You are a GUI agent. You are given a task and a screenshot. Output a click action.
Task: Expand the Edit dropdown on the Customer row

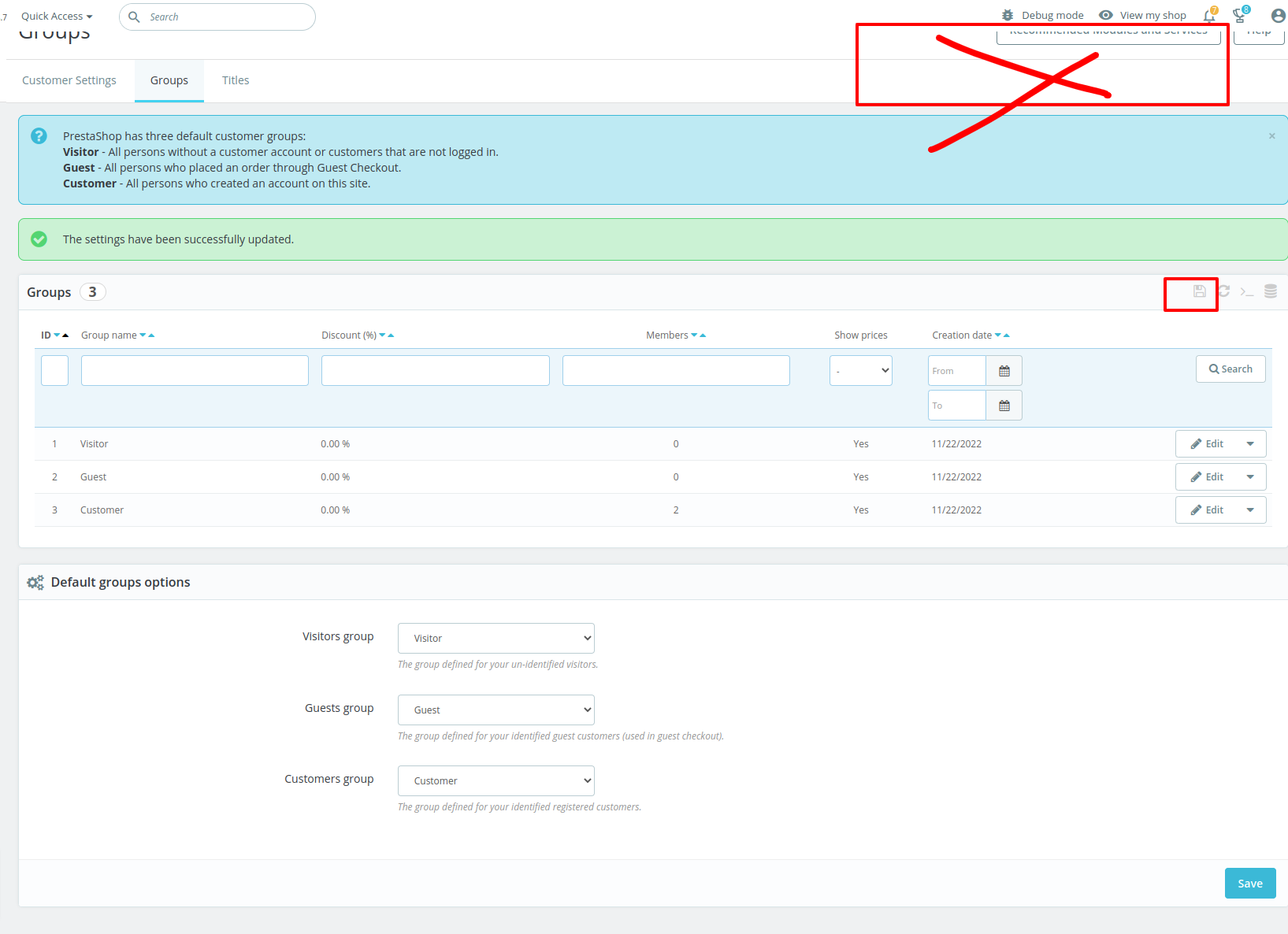pos(1250,510)
